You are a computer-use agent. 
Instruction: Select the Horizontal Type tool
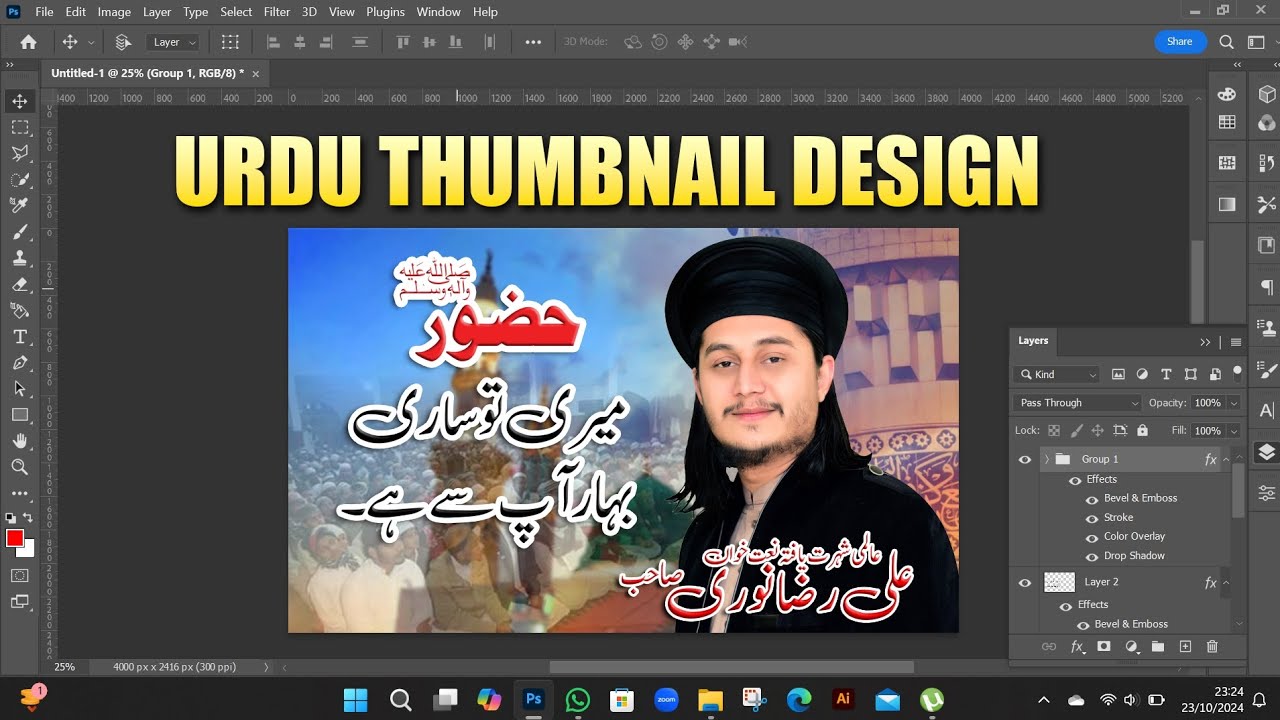point(19,336)
